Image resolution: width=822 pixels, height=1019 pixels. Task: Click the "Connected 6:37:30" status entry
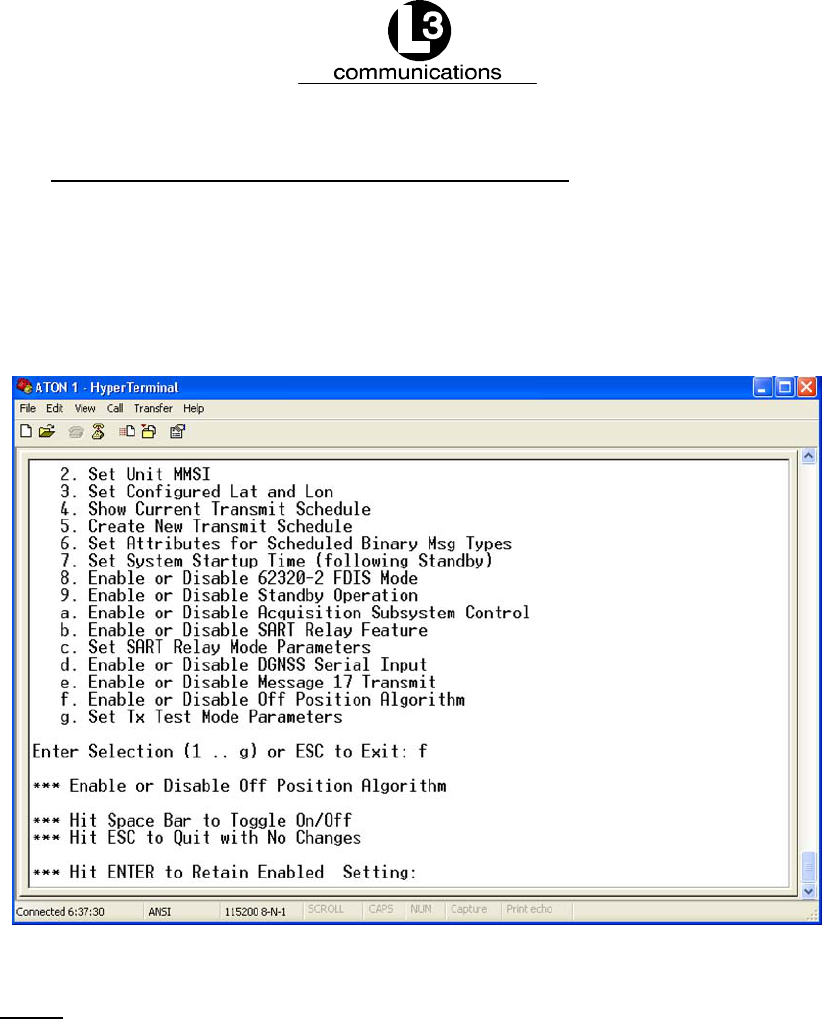point(60,912)
